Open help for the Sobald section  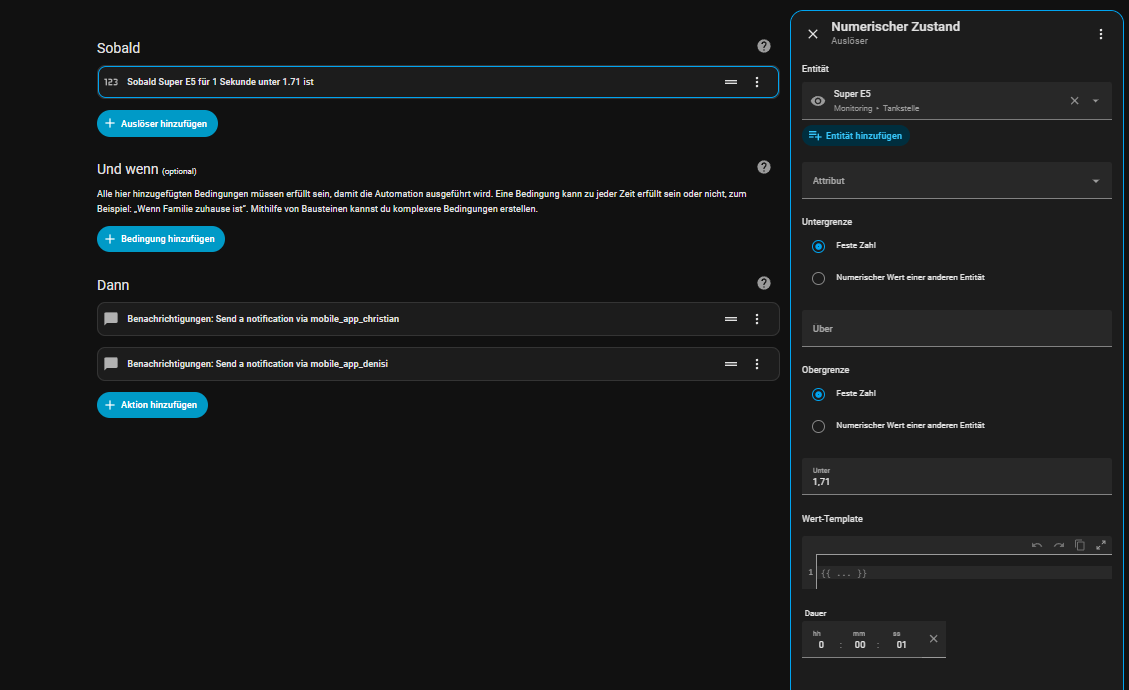point(764,46)
